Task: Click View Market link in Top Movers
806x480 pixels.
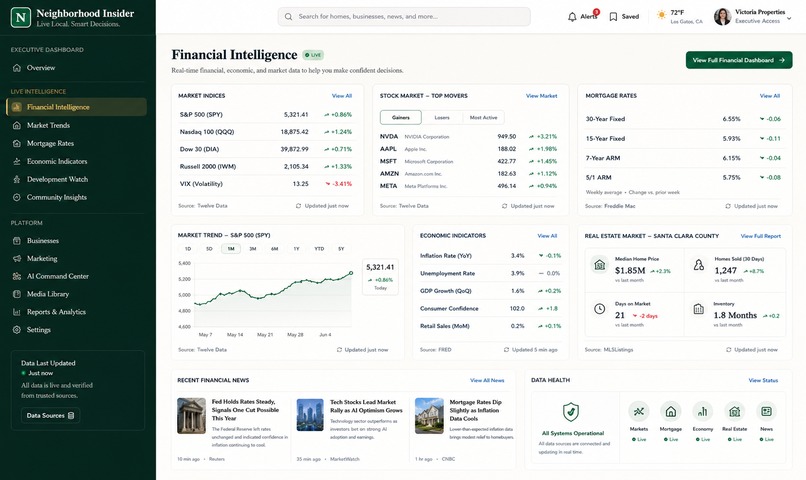Action: click(x=541, y=96)
